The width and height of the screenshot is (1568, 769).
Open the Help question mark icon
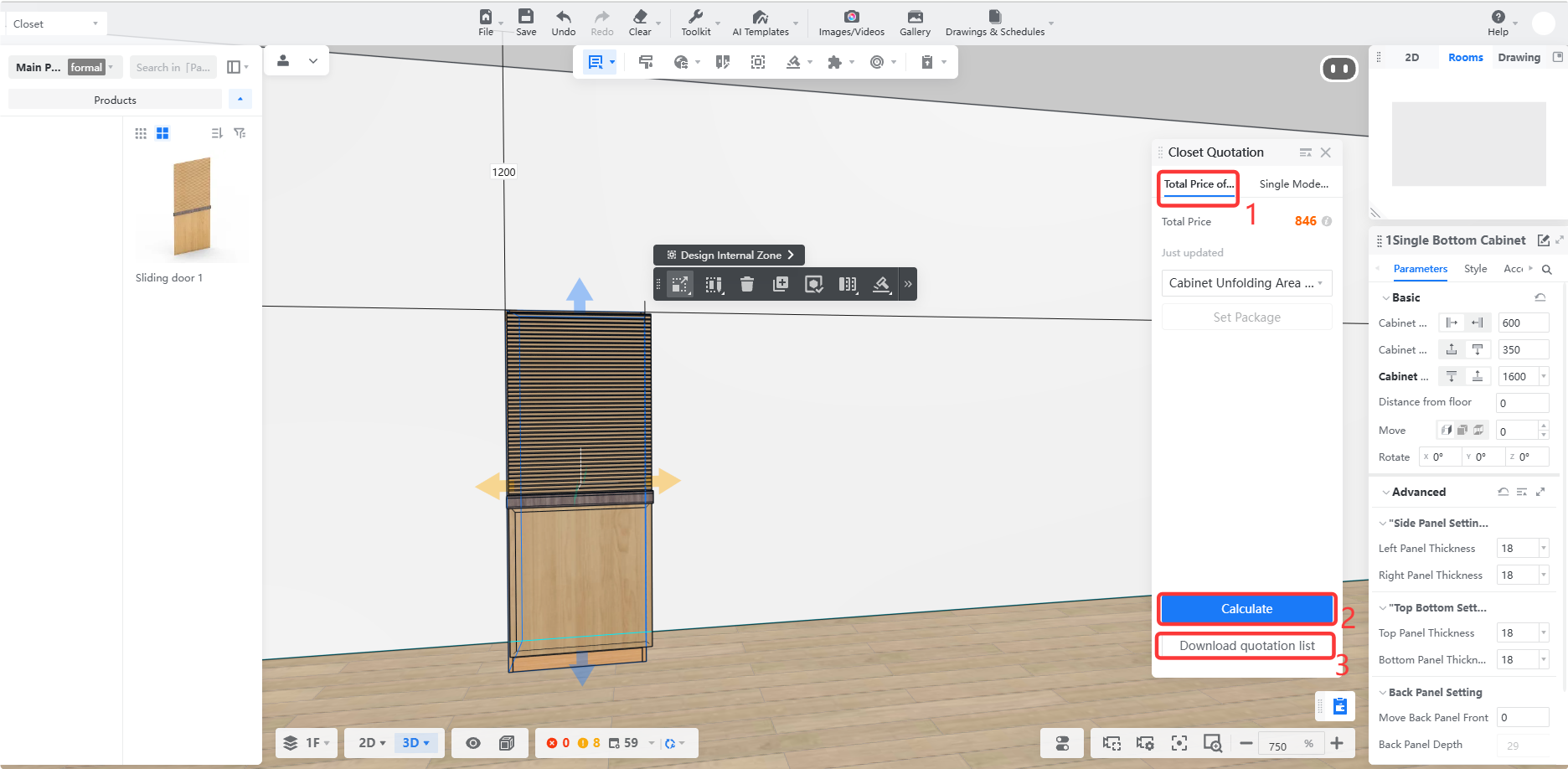(1498, 16)
